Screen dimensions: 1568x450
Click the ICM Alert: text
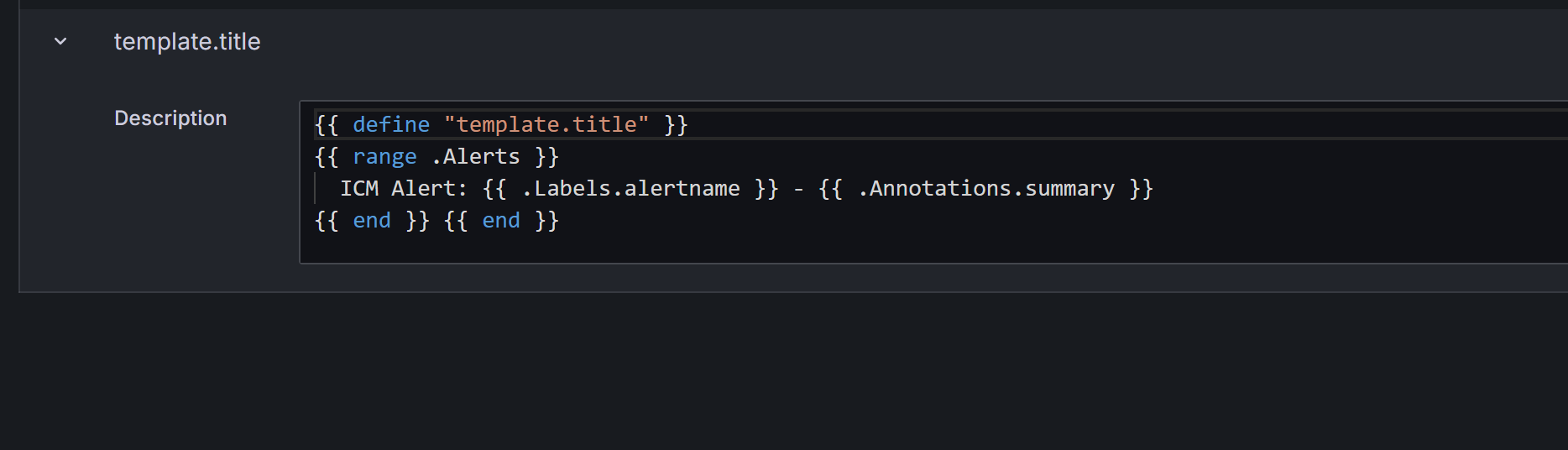pos(403,189)
